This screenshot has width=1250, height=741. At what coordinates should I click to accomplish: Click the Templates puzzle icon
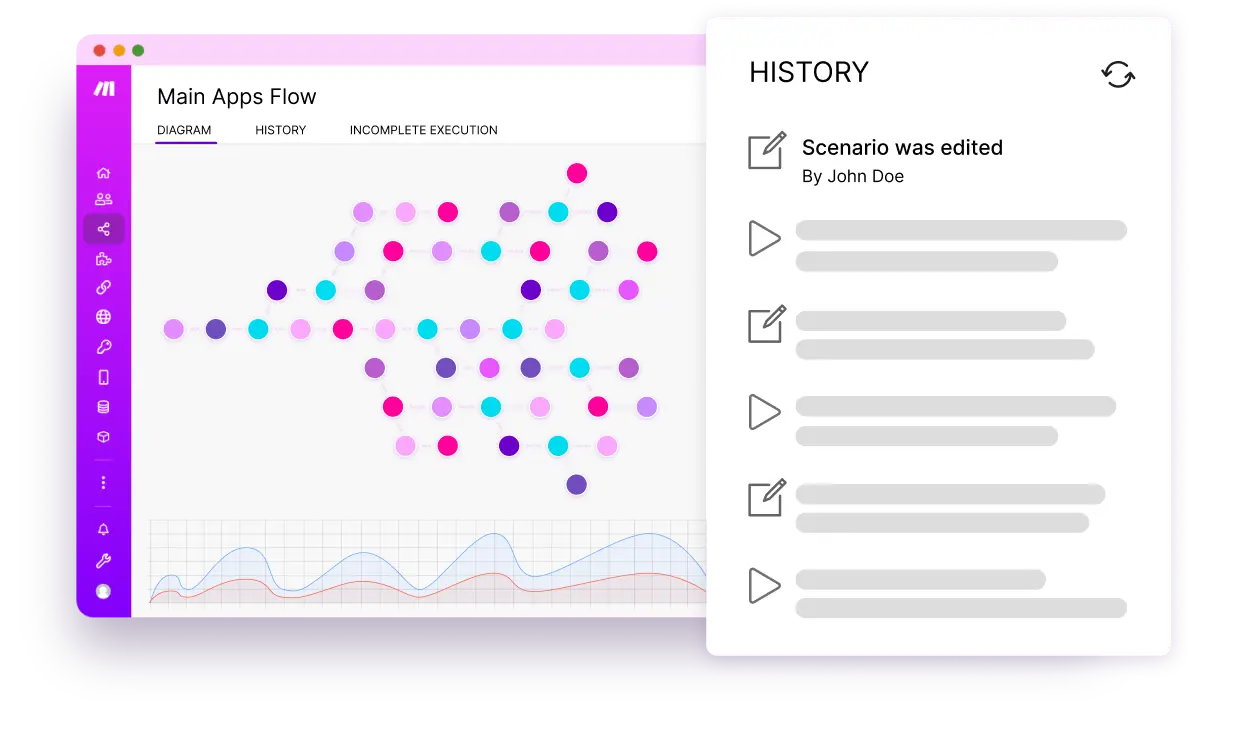103,258
